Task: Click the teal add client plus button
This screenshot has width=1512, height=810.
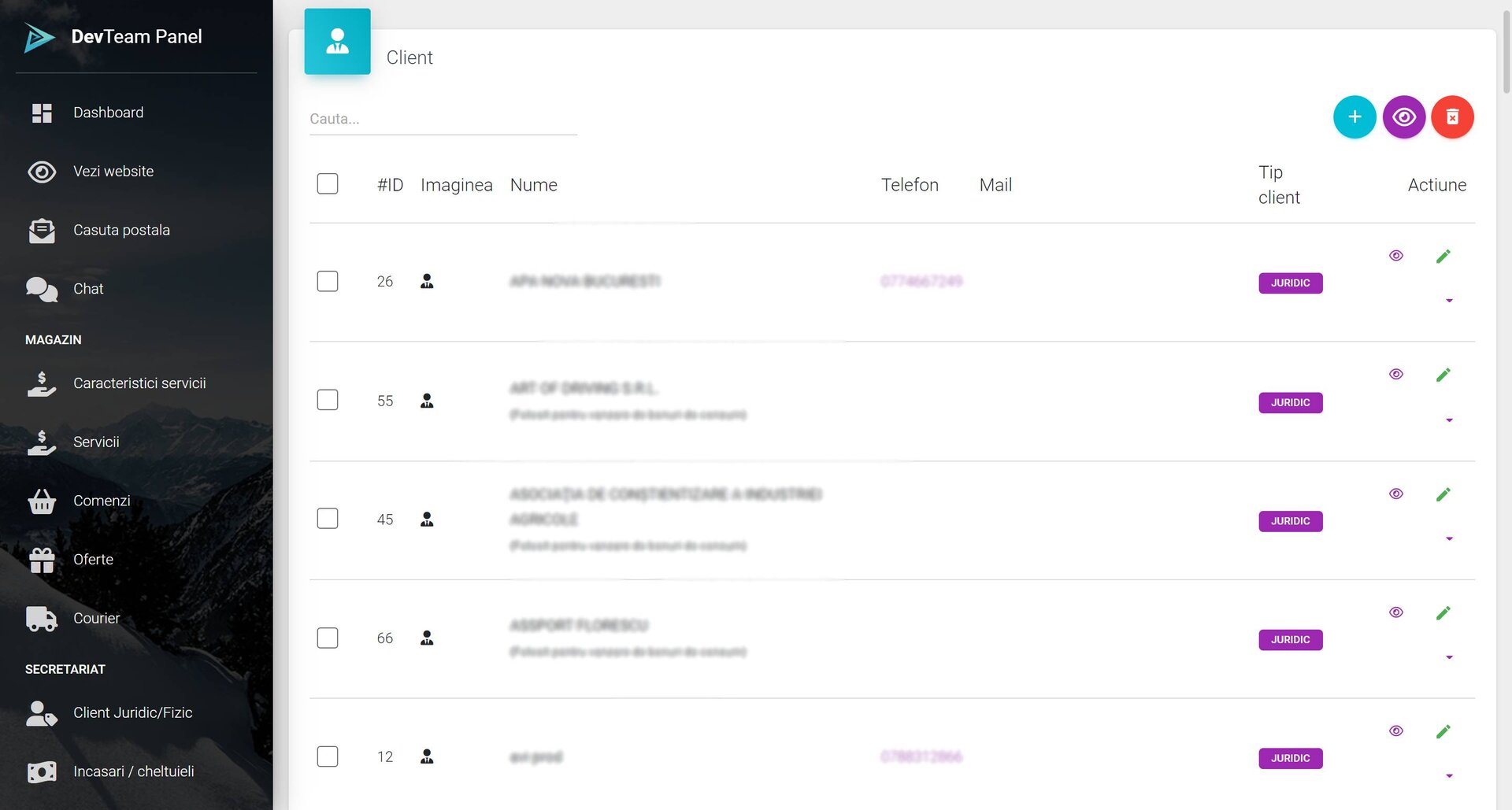Action: [x=1354, y=117]
